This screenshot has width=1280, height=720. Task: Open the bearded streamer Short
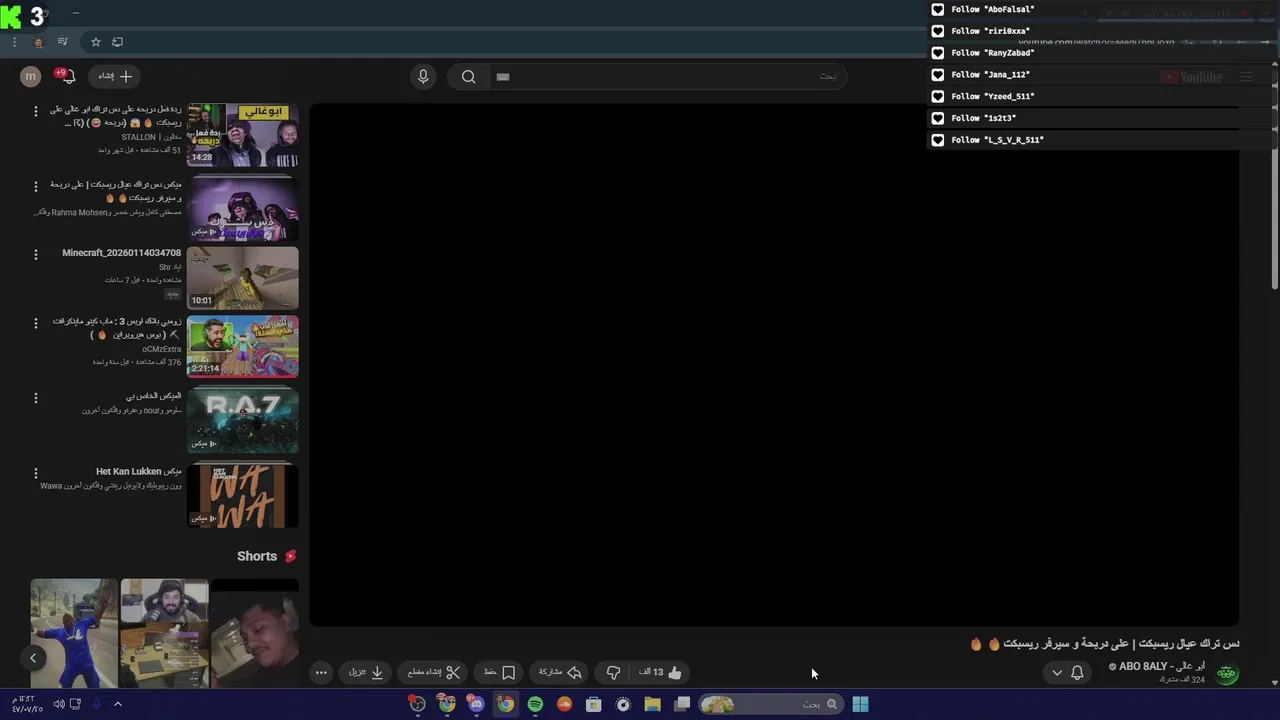(165, 634)
